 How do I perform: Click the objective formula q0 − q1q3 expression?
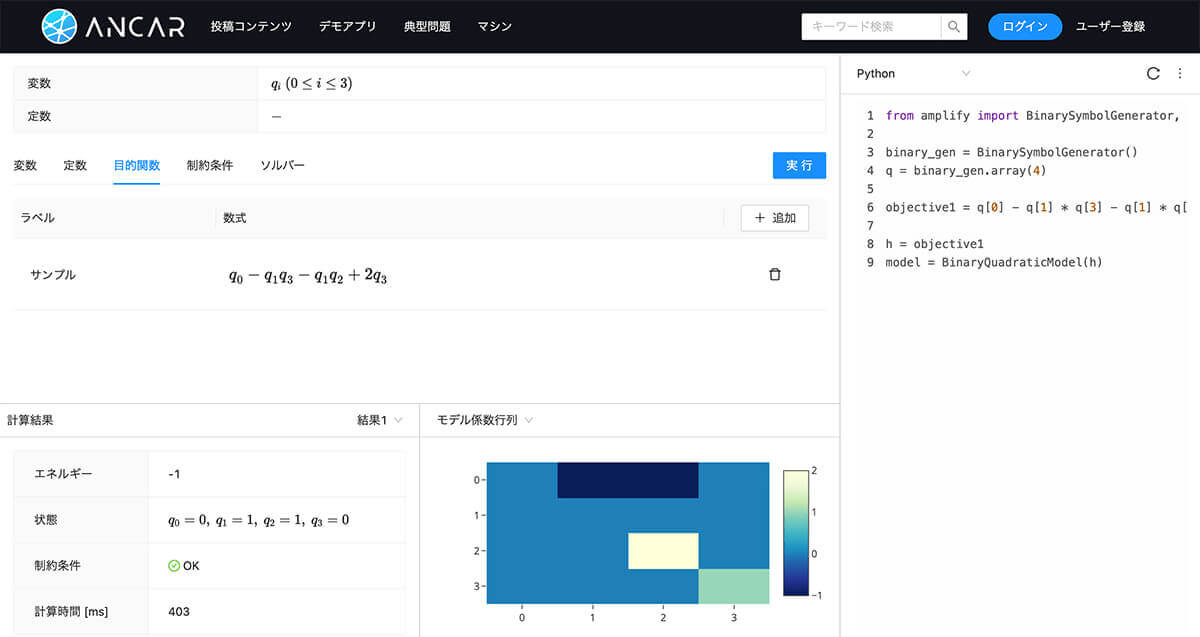click(308, 276)
